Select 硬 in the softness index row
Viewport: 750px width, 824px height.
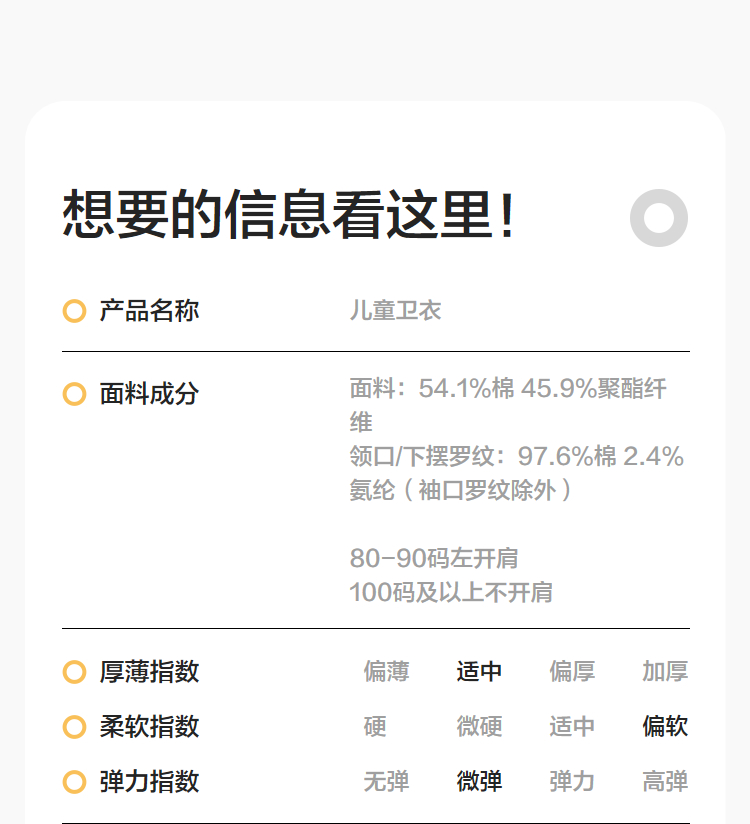(x=375, y=727)
